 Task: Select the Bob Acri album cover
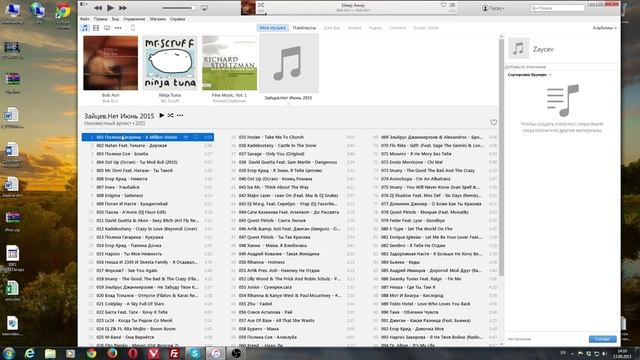tap(111, 63)
